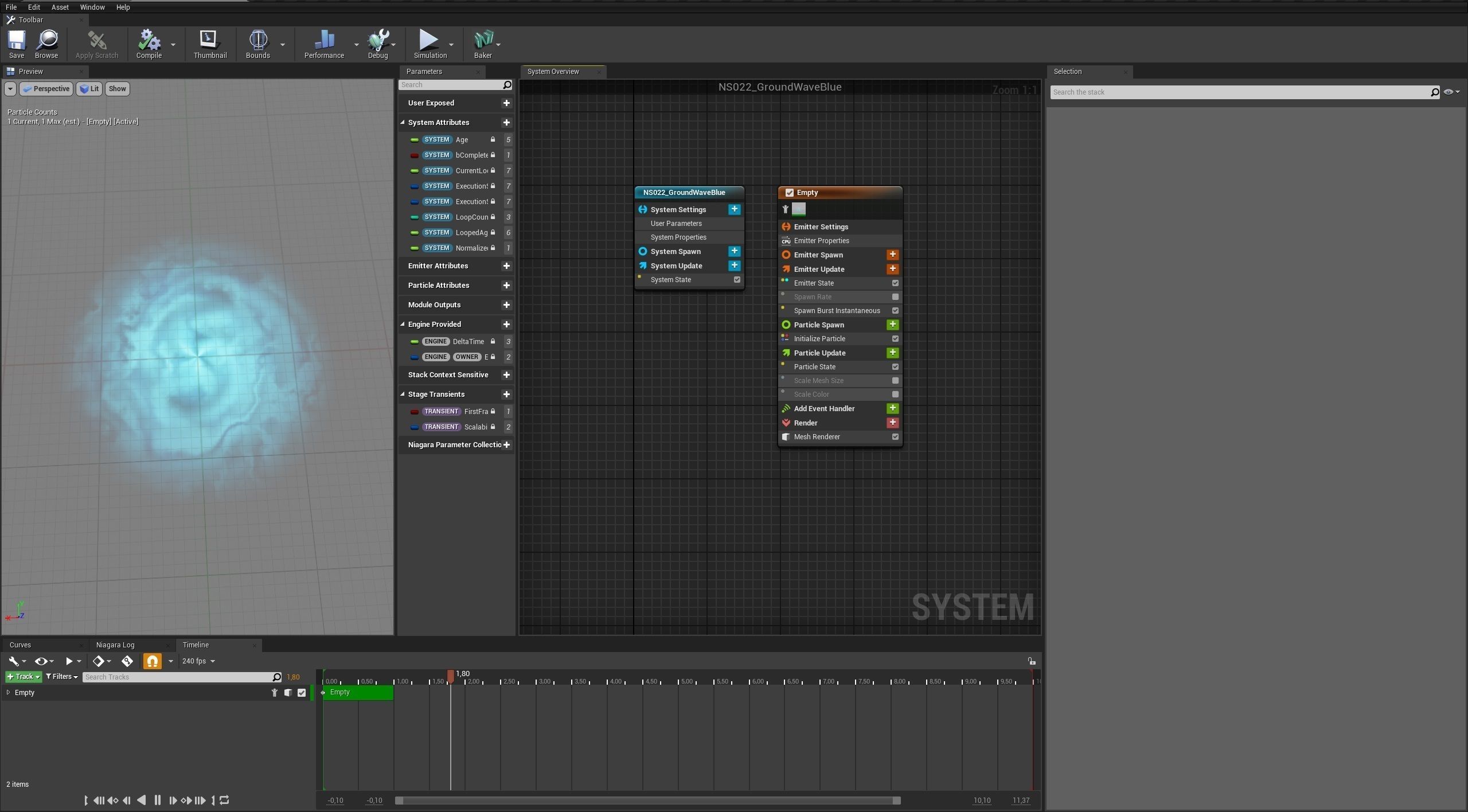This screenshot has width=1468, height=812.
Task: Click the Lit view mode button
Action: [x=89, y=89]
